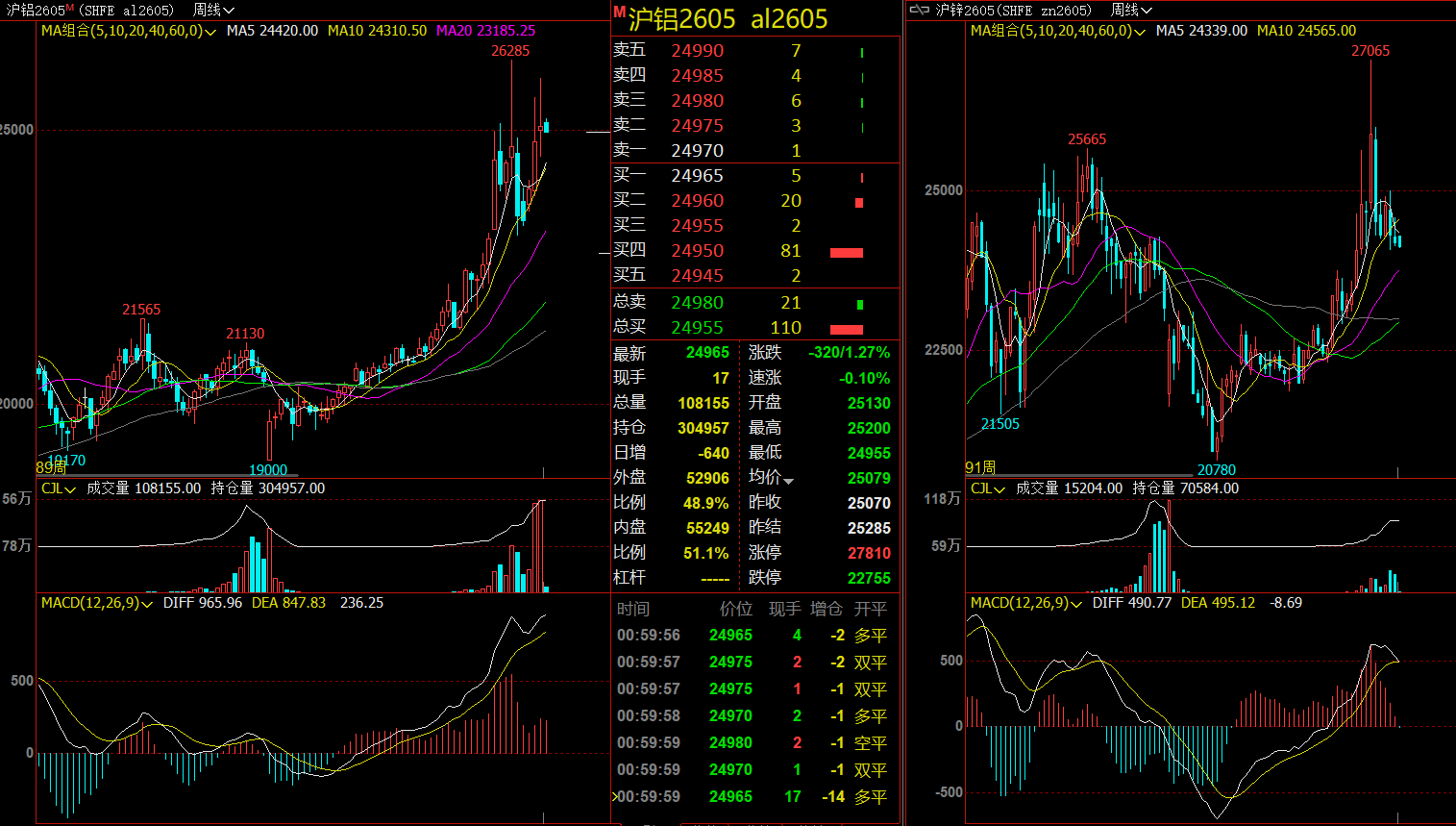1456x826 pixels.
Task: Click the red volume bar for 买四
Action: (846, 252)
